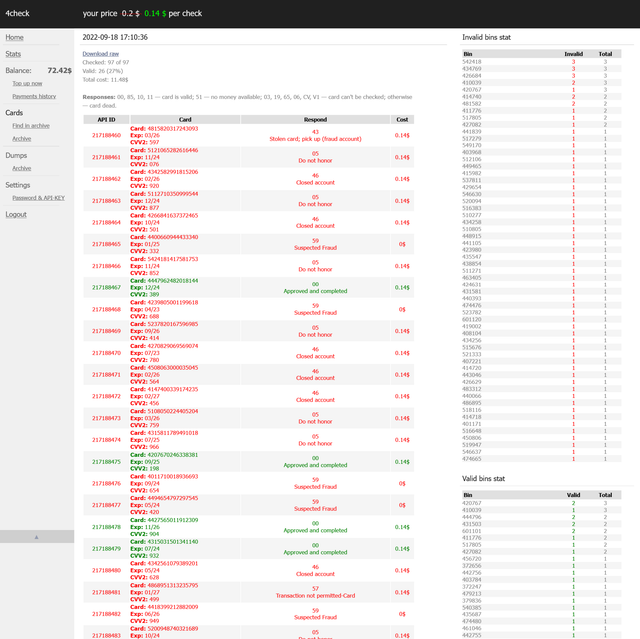Select the Dumps heading in sidebar

click(16, 155)
